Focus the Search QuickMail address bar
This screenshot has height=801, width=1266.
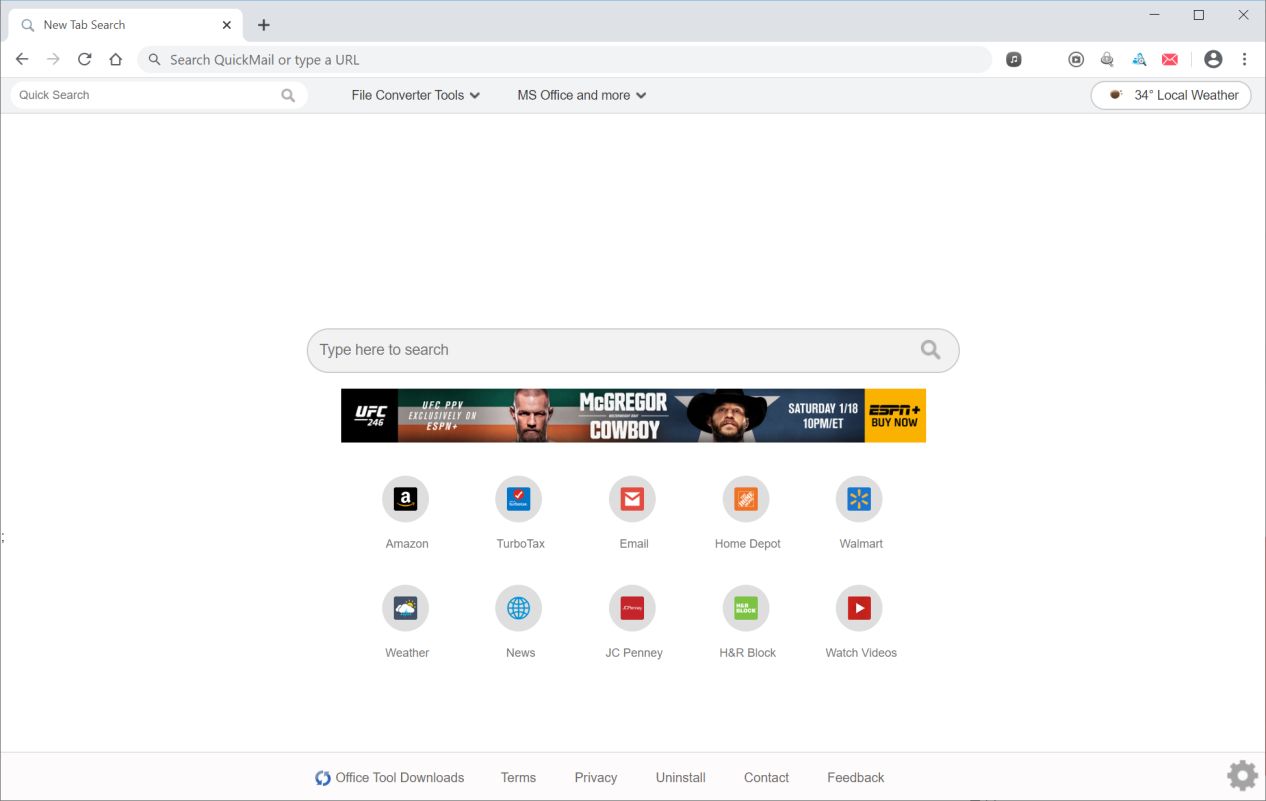(x=565, y=60)
